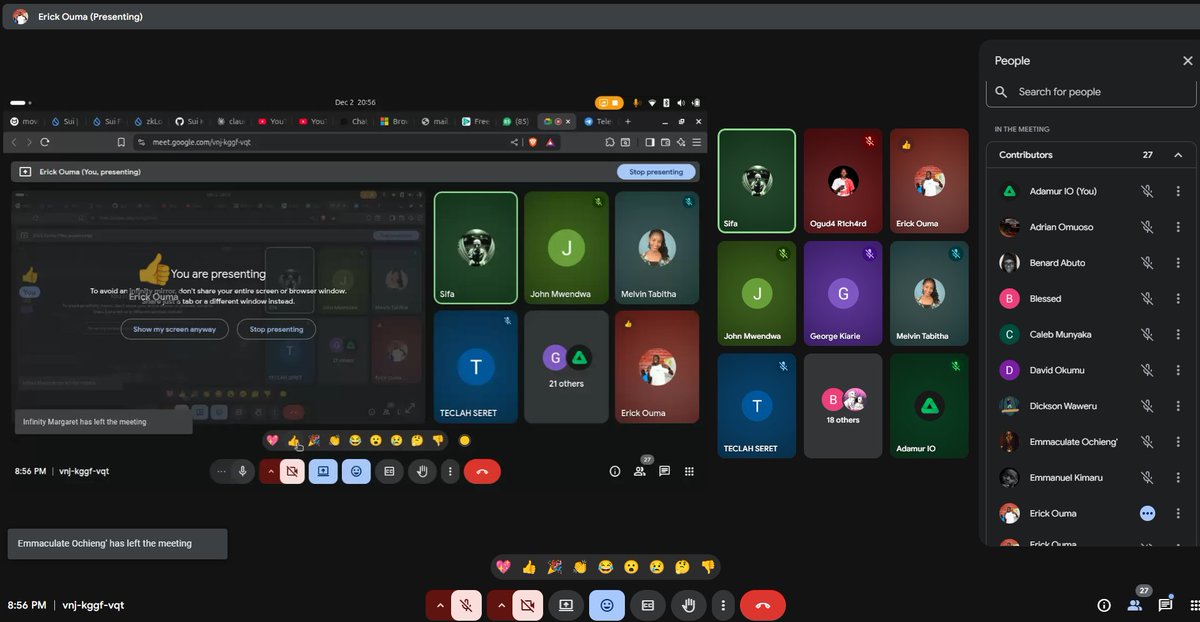The height and width of the screenshot is (622, 1200).
Task: Click the raise hand icon in shared screen toolbar
Action: (x=422, y=471)
